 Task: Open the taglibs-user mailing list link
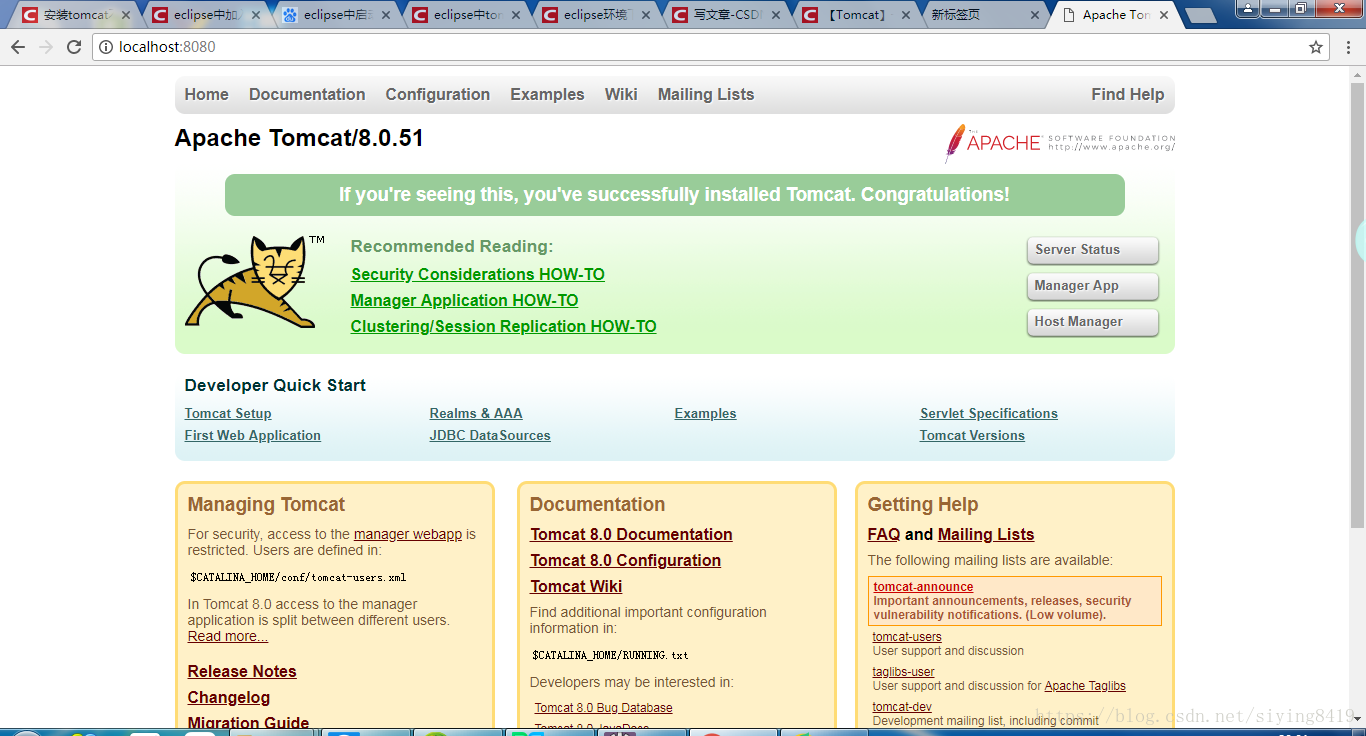(x=904, y=672)
